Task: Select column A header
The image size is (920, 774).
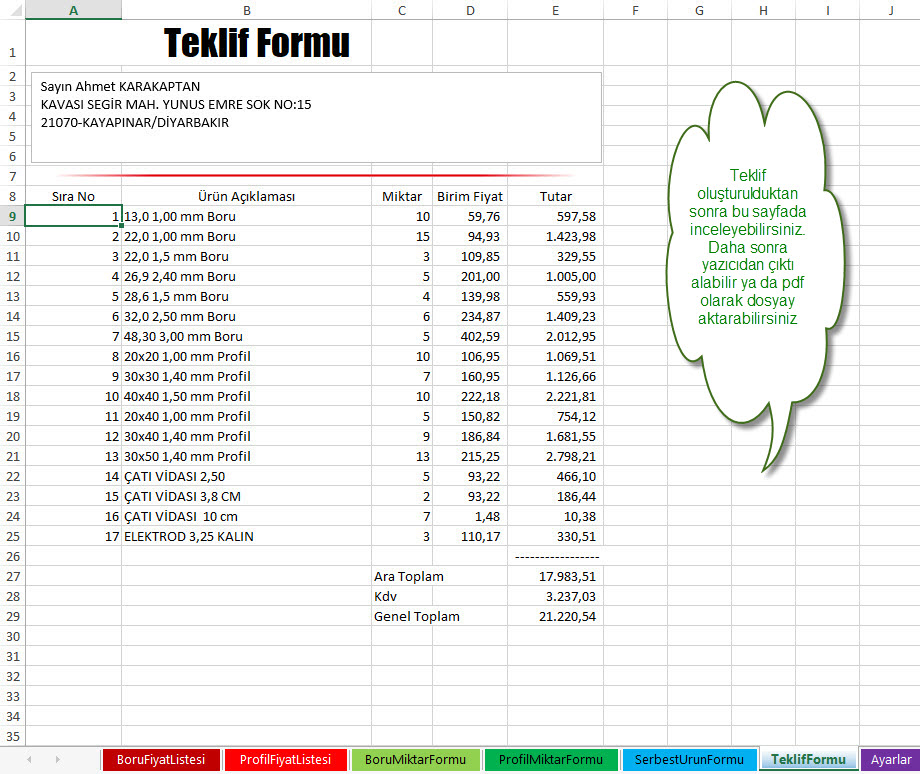Action: point(73,10)
